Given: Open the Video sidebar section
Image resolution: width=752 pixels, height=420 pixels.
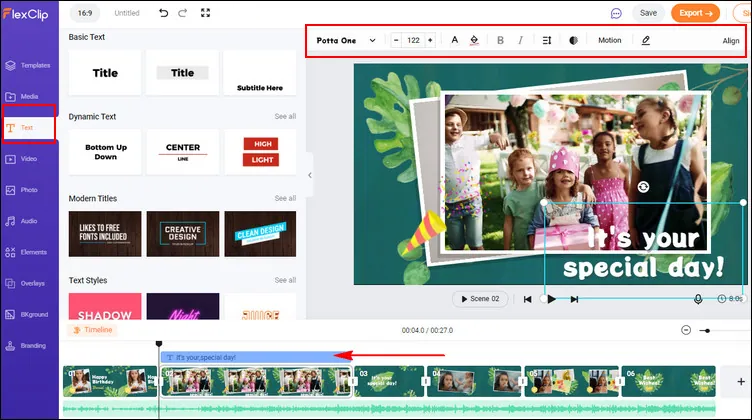Looking at the screenshot, I should (x=22, y=159).
